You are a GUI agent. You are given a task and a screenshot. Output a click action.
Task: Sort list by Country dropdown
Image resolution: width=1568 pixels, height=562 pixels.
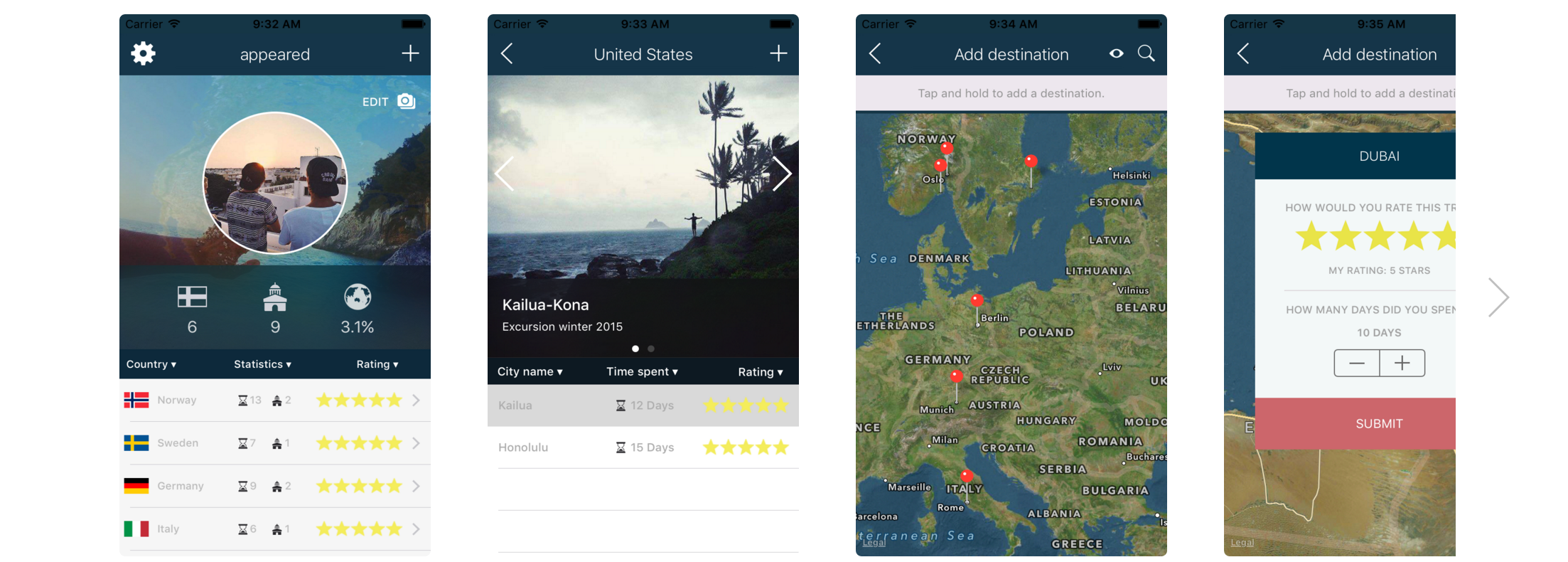[x=151, y=364]
